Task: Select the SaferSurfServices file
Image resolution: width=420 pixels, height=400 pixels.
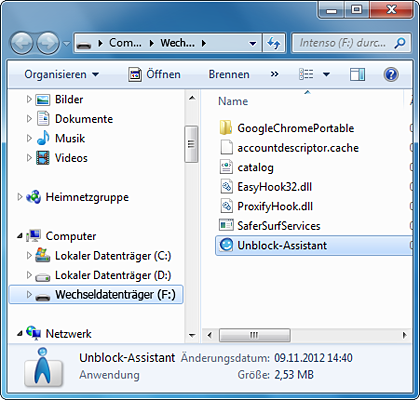Action: pos(270,226)
